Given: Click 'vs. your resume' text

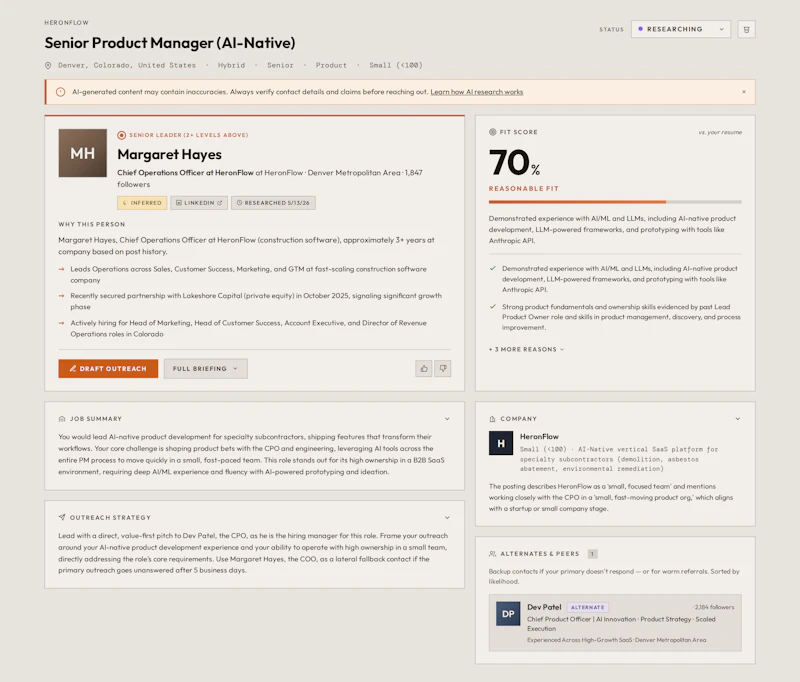Looking at the screenshot, I should [x=720, y=132].
